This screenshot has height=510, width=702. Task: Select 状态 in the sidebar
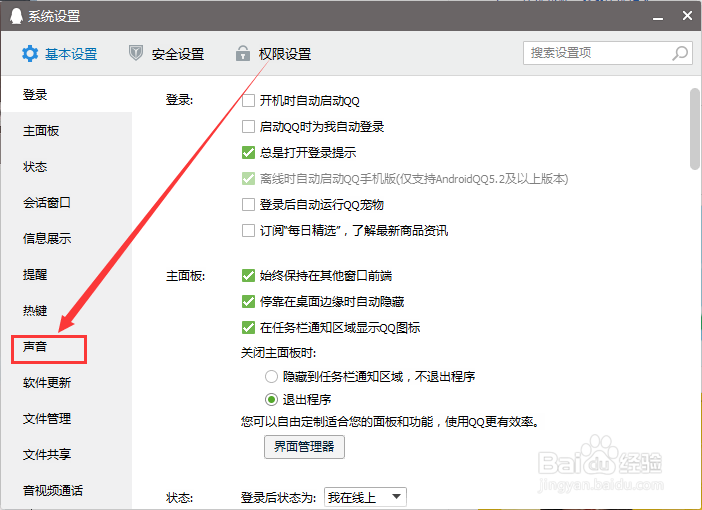[66, 167]
